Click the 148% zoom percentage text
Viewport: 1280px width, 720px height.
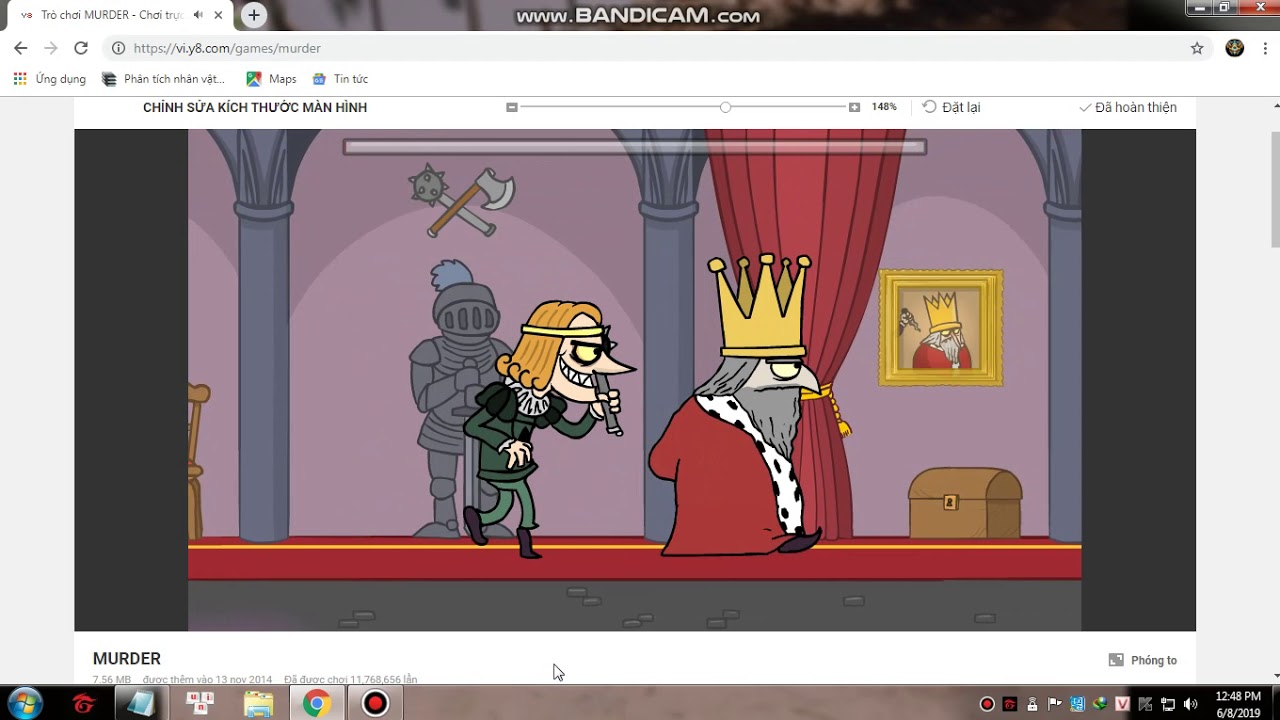[x=884, y=107]
